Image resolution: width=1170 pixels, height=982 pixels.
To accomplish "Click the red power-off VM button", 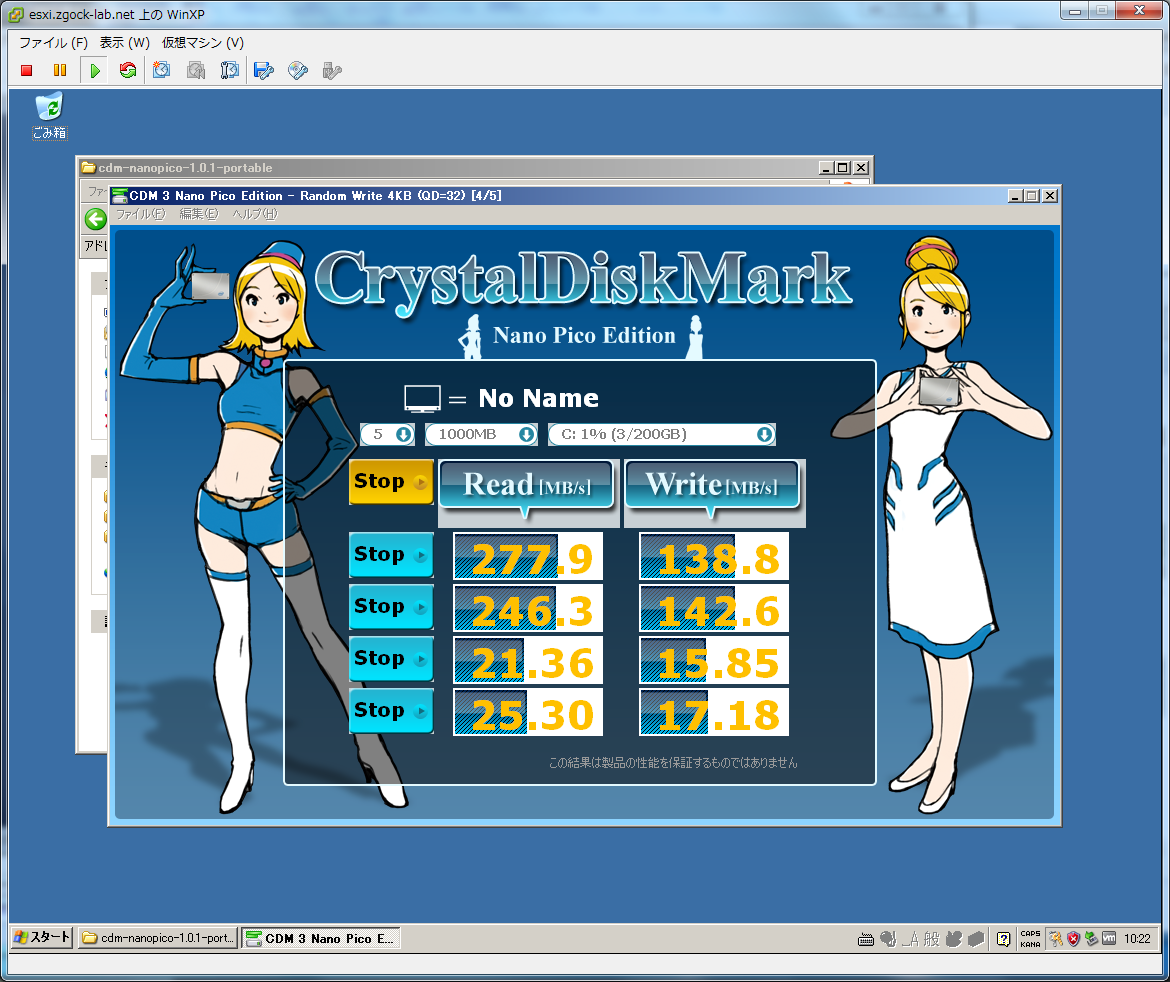I will point(27,71).
